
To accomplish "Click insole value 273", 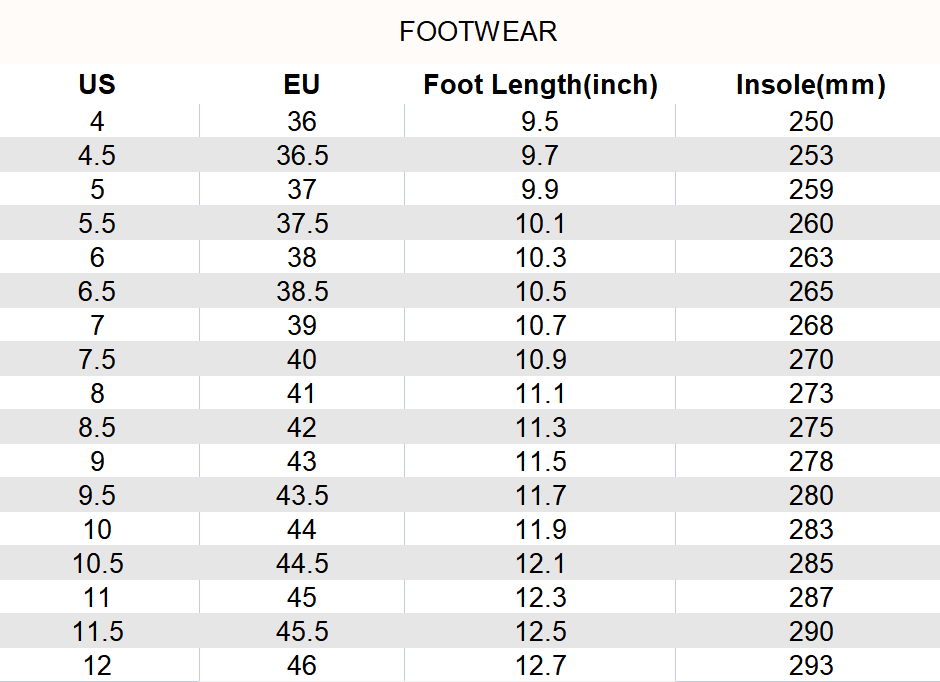I will click(811, 394).
